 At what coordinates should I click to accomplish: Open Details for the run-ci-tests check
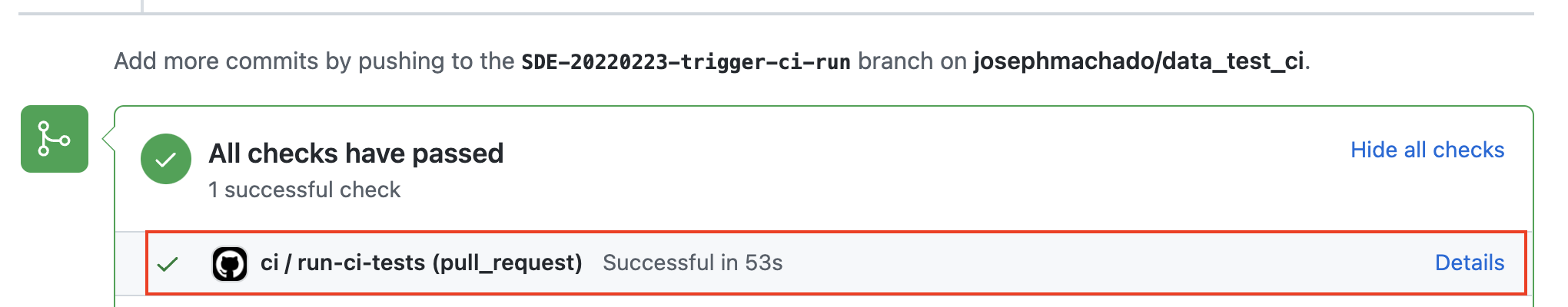pyautogui.click(x=1469, y=262)
